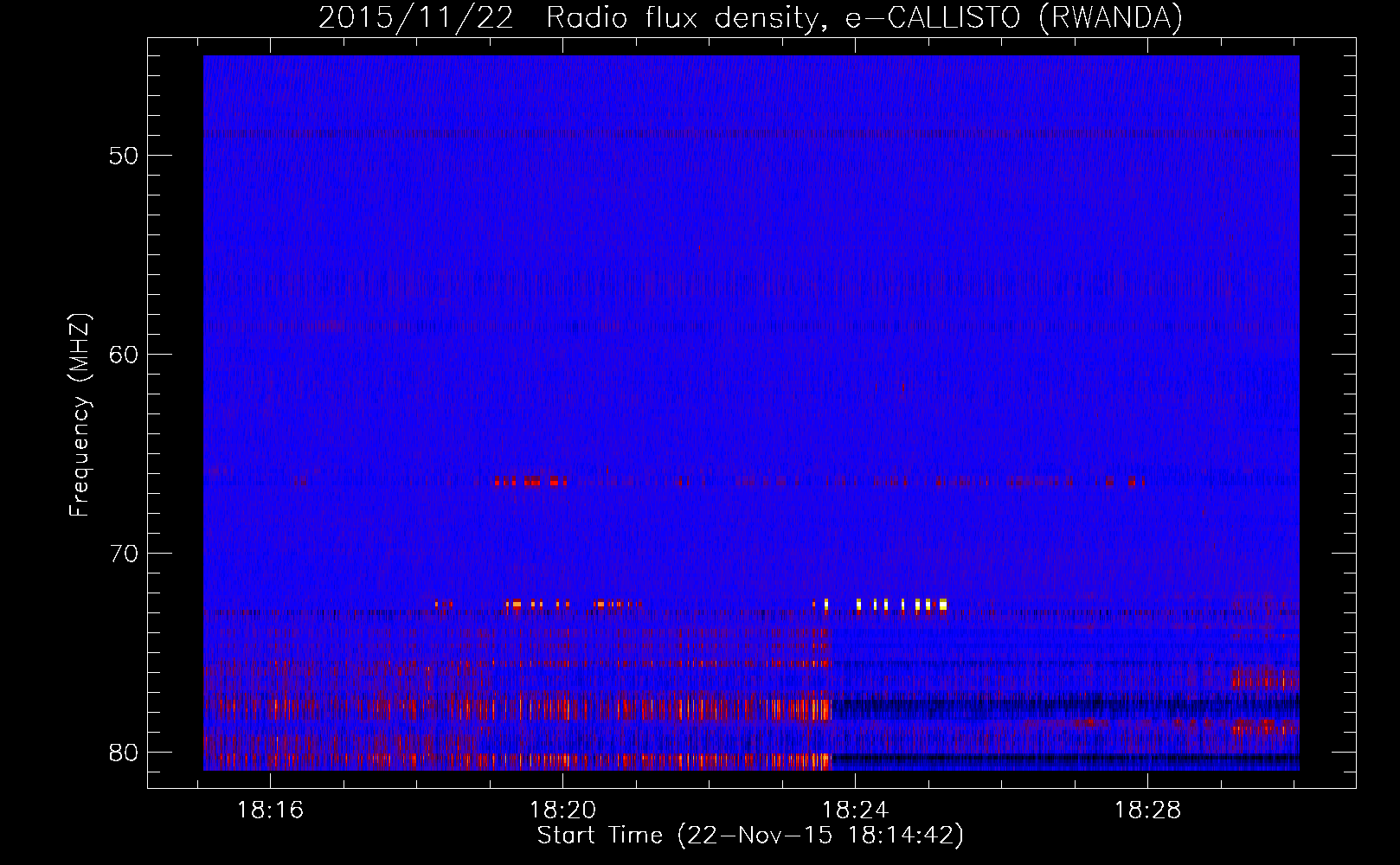1400x865 pixels.
Task: Click the 'Frequency (MHZ)' axis label
Action: (x=79, y=415)
